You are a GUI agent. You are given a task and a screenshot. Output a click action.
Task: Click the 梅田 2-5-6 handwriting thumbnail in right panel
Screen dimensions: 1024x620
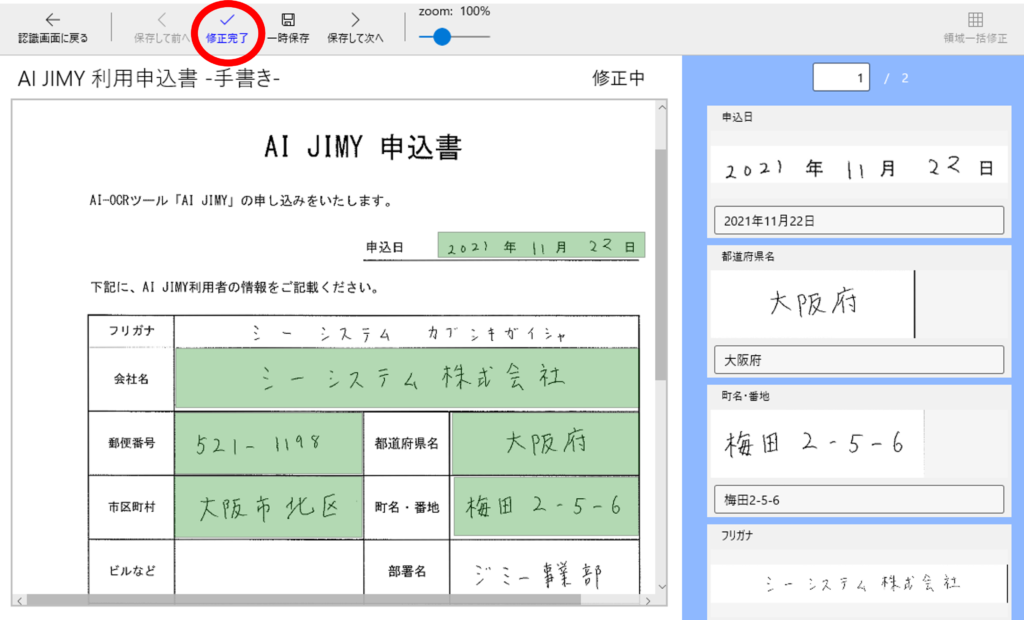pos(817,444)
